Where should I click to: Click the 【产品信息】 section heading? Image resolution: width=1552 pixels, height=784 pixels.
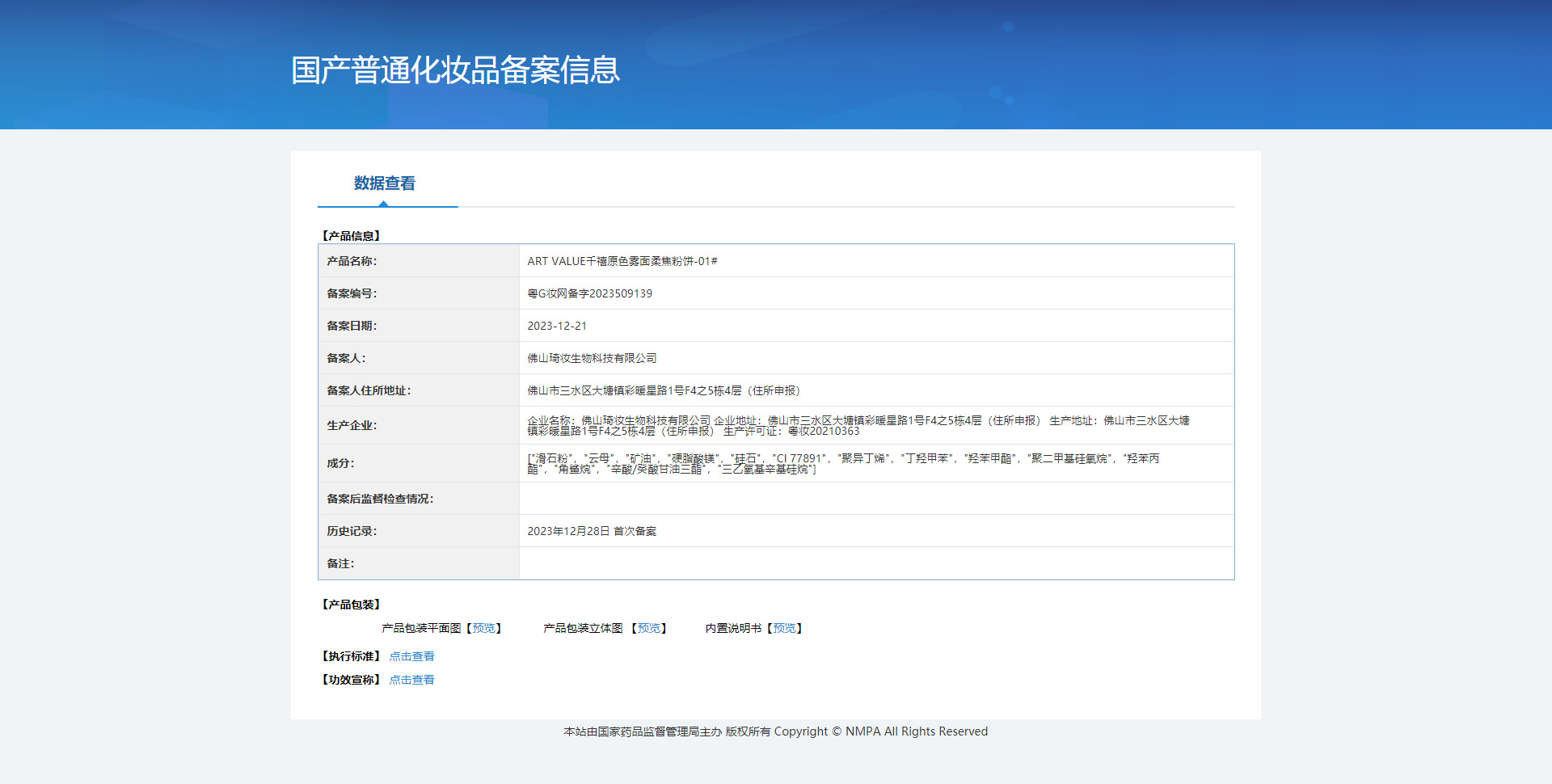tap(351, 236)
